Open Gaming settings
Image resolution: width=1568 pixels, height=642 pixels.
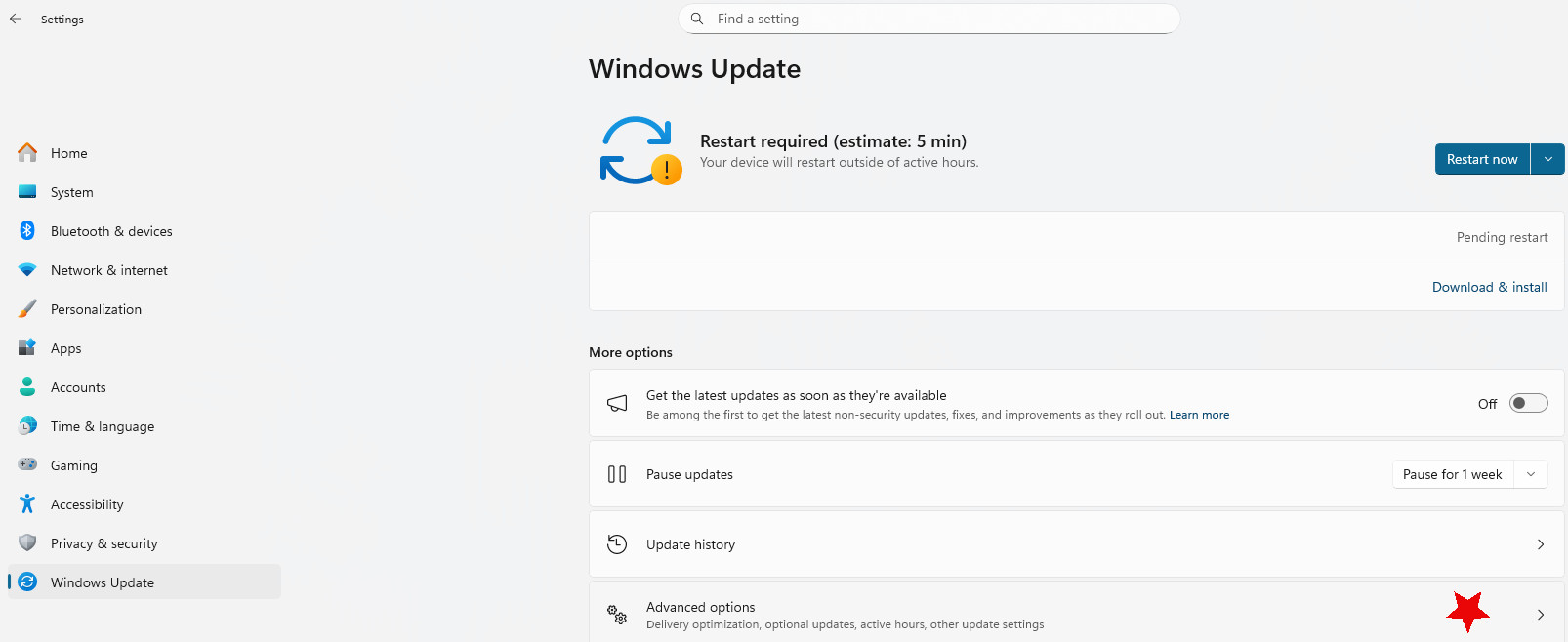point(144,465)
